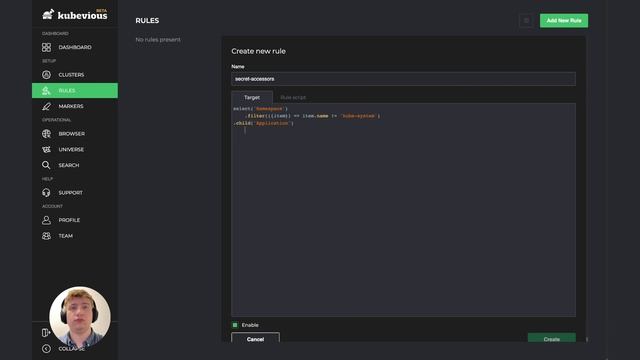This screenshot has width=640, height=360.
Task: Click the Add New Rule button
Action: [564, 20]
